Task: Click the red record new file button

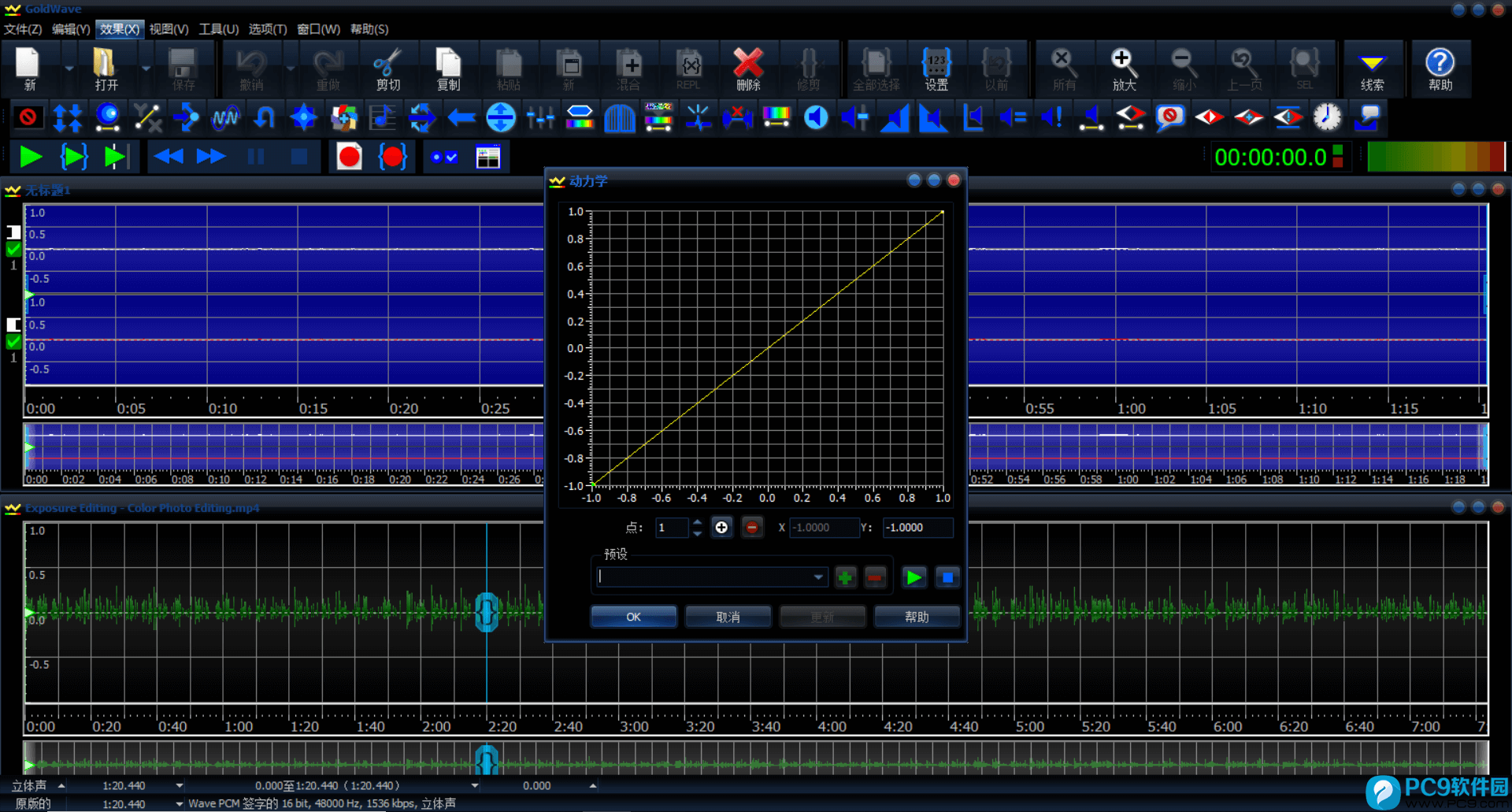Action: pyautogui.click(x=349, y=157)
